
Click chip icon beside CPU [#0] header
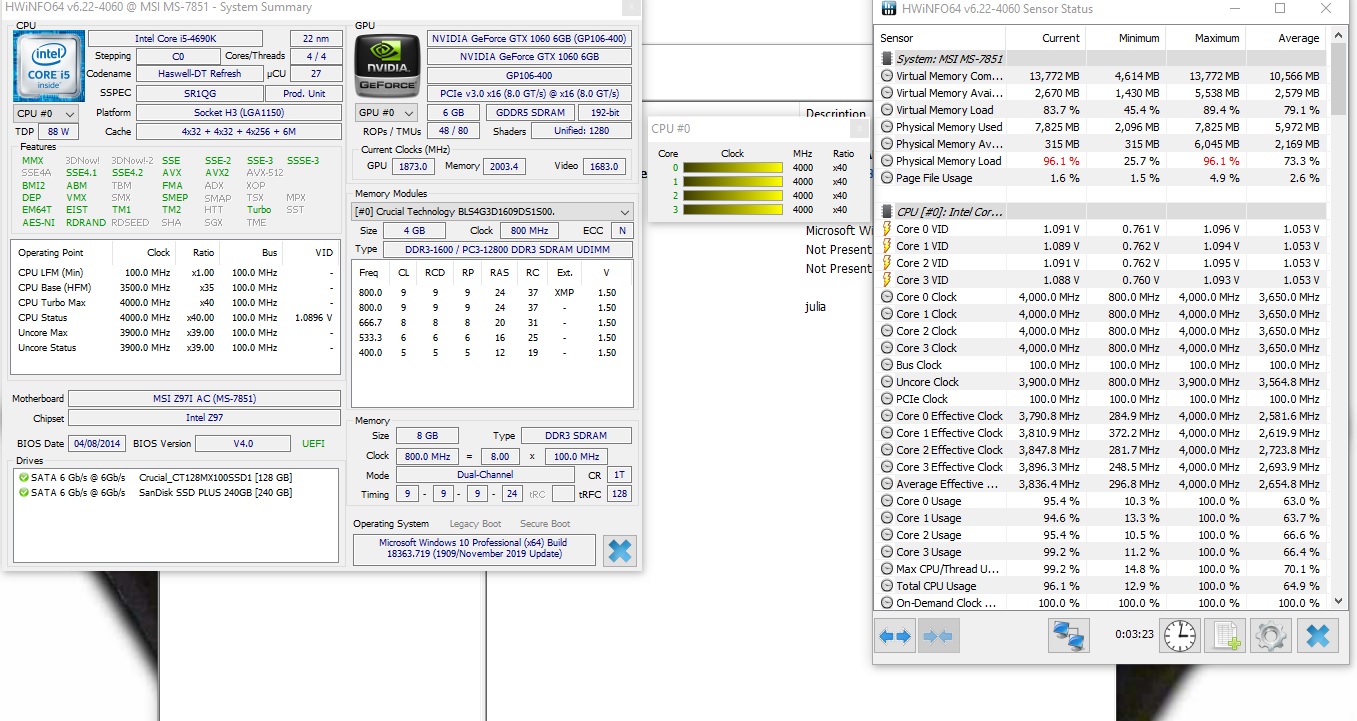click(x=886, y=212)
